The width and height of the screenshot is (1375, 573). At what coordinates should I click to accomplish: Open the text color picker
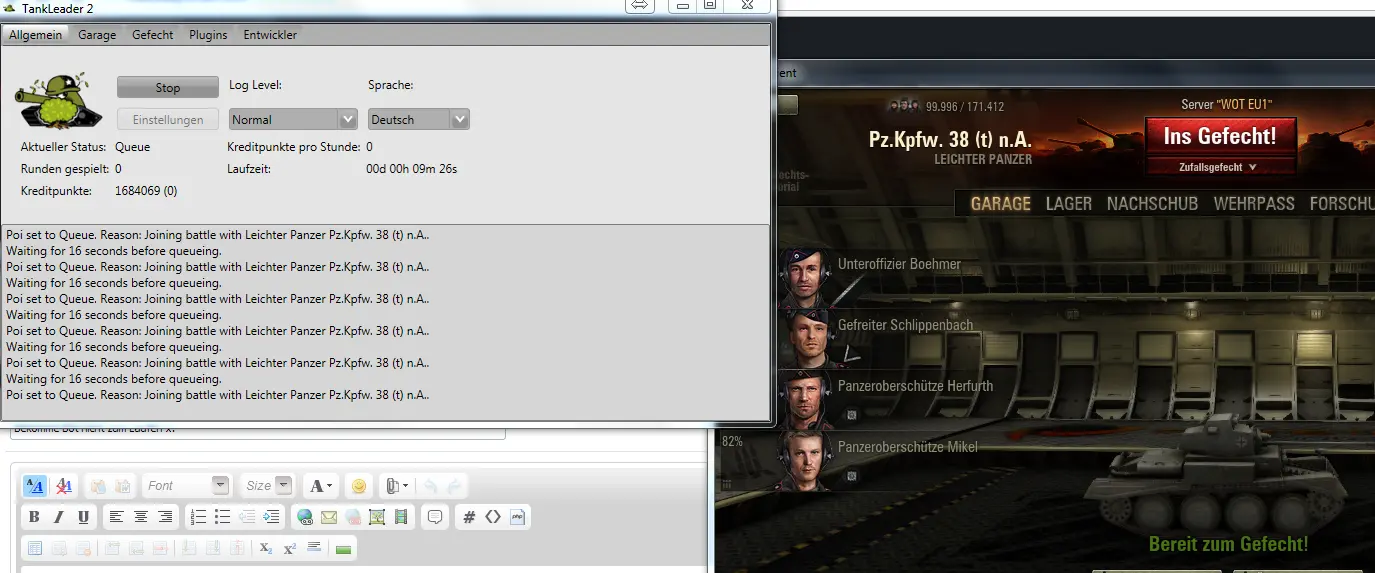(x=321, y=486)
